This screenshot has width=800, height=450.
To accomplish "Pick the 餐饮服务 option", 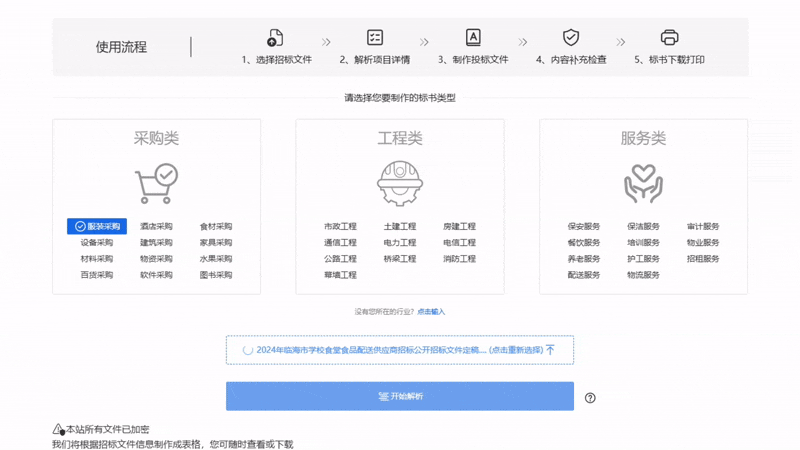I will coord(584,243).
